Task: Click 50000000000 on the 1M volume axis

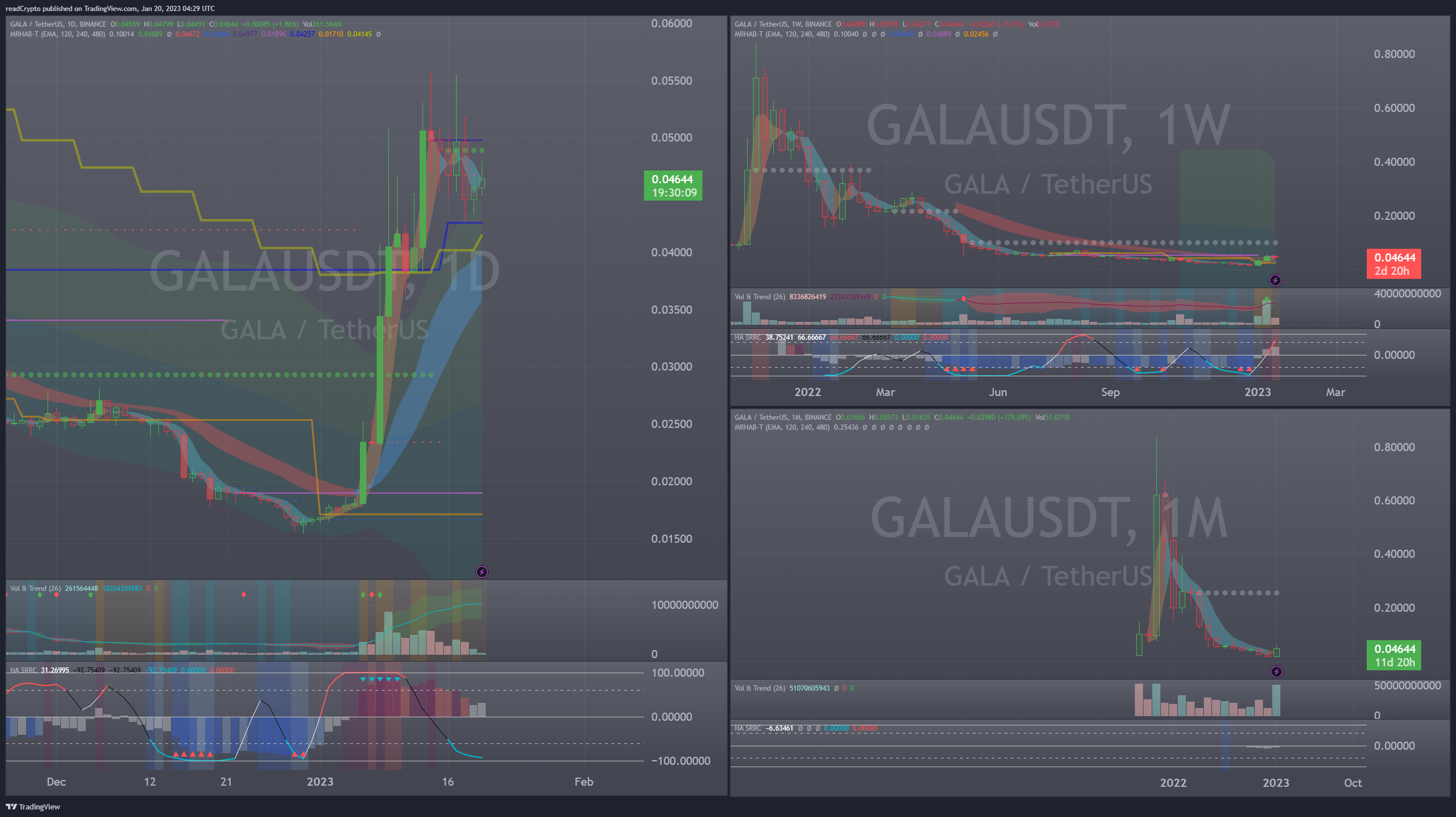Action: coord(1407,685)
